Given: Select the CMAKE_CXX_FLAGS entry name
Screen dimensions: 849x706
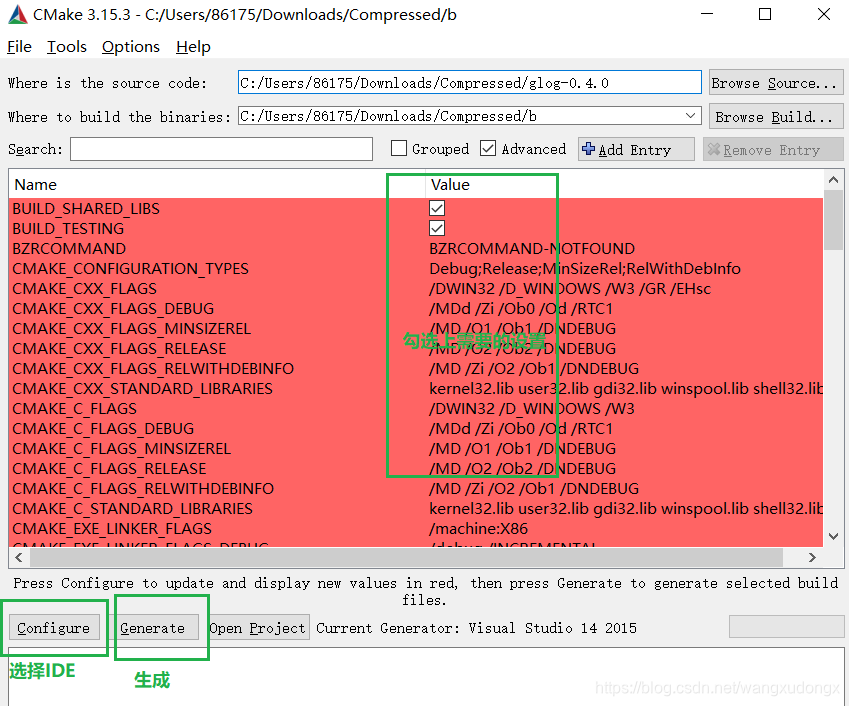Looking at the screenshot, I should (84, 289).
